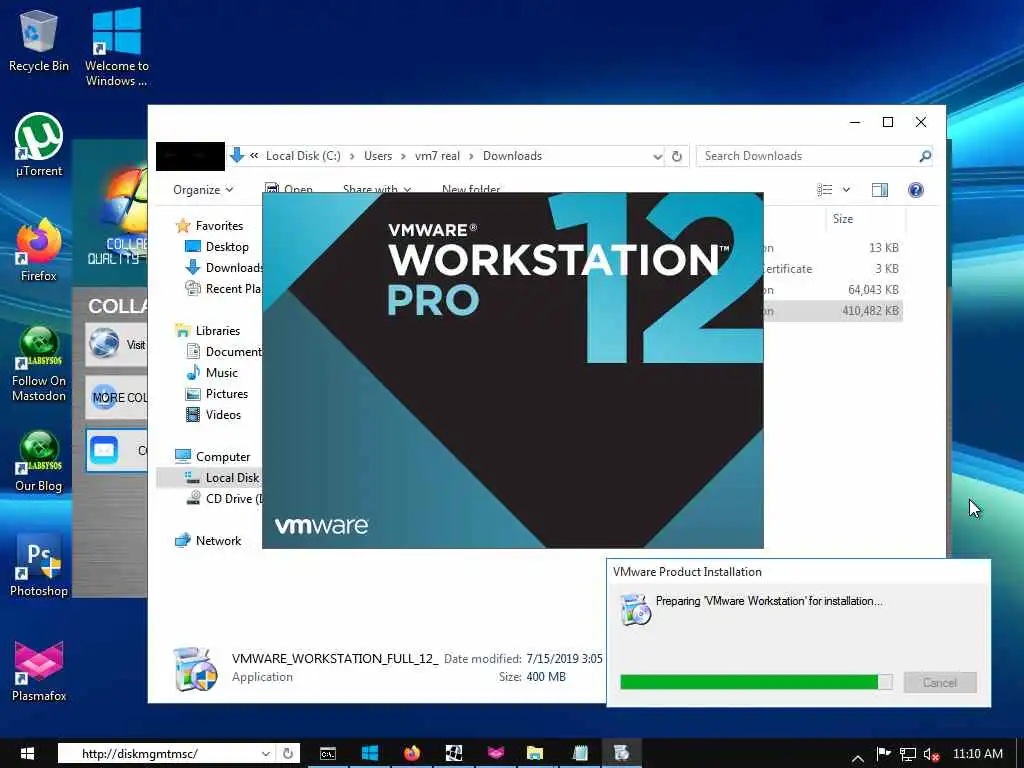1024x768 pixels.
Task: Expand the address bar history dropdown
Action: click(657, 157)
